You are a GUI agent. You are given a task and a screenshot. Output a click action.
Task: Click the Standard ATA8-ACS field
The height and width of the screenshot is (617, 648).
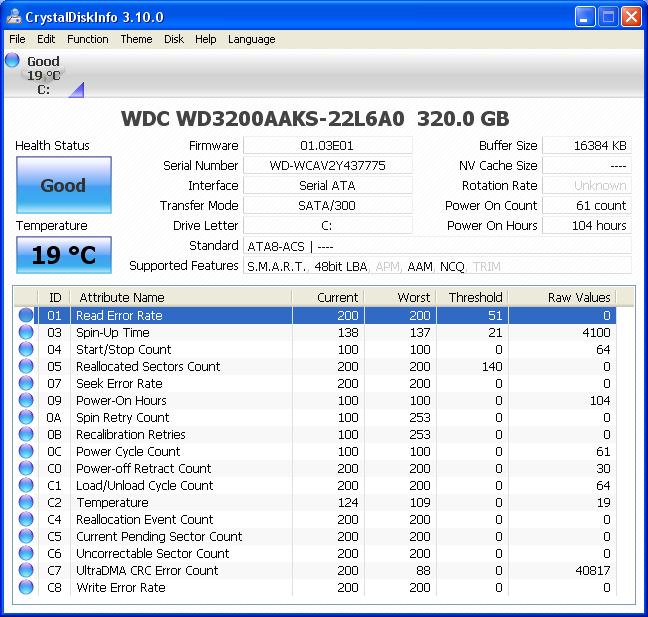tap(437, 246)
